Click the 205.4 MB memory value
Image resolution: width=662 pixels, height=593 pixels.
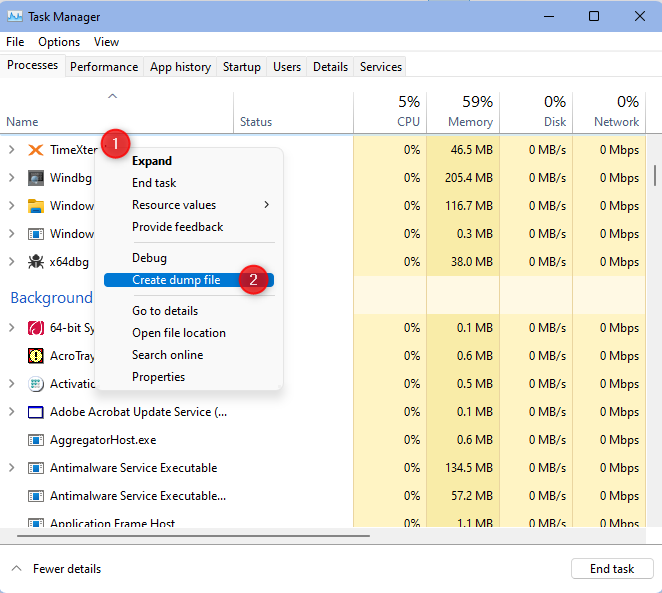469,178
